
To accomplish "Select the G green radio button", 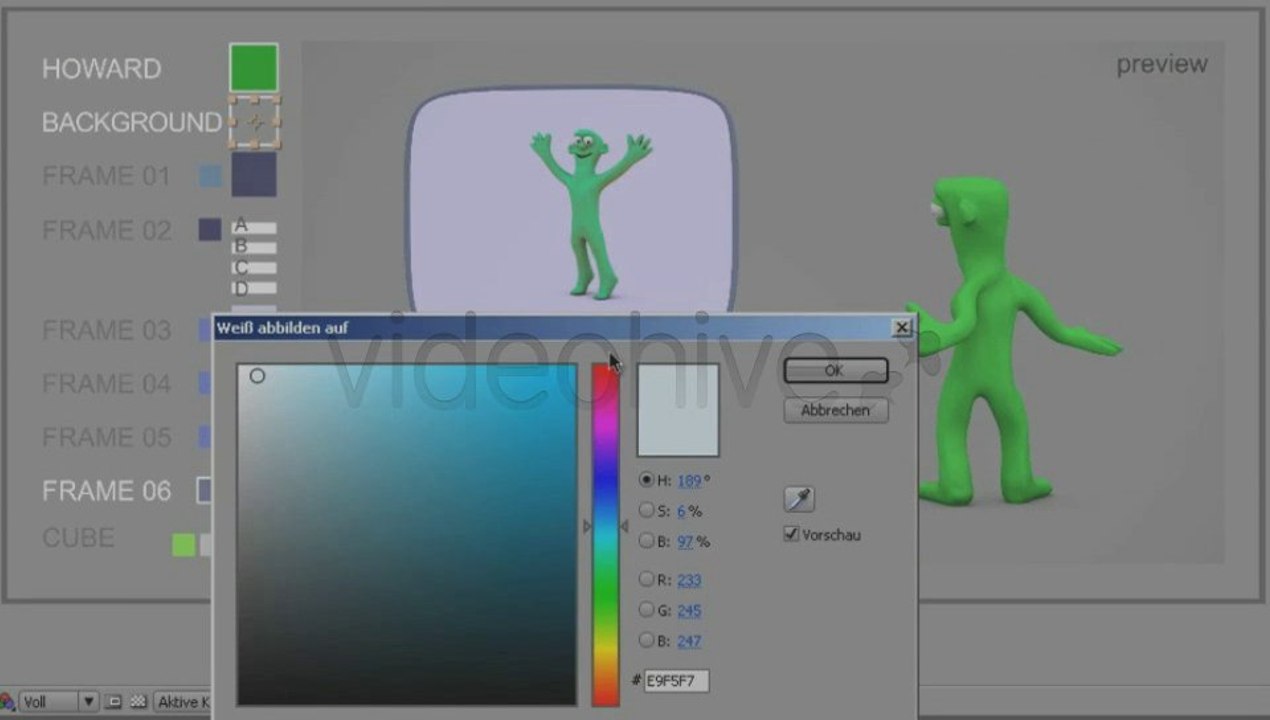I will coord(646,610).
